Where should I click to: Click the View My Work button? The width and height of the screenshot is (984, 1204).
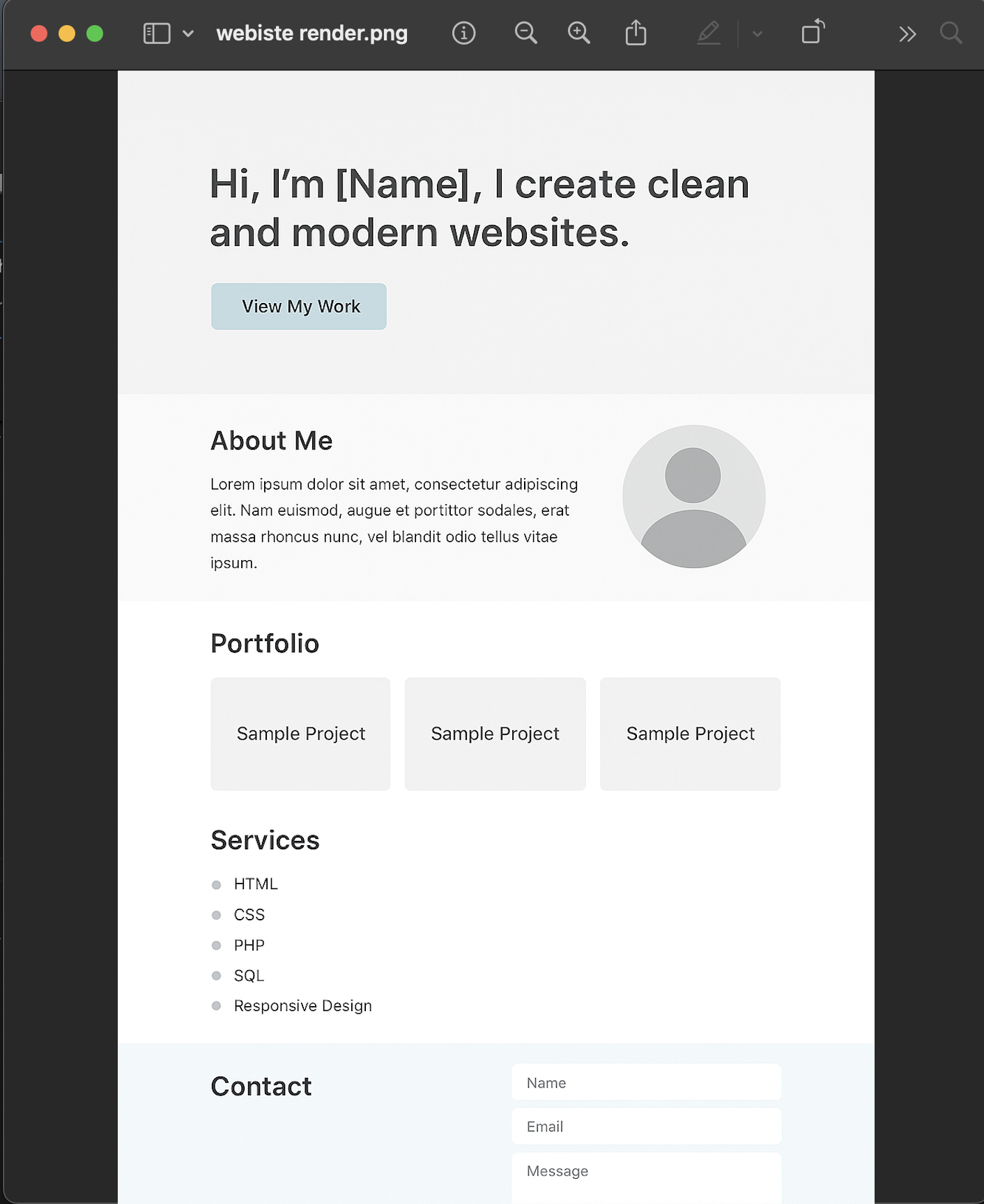298,307
